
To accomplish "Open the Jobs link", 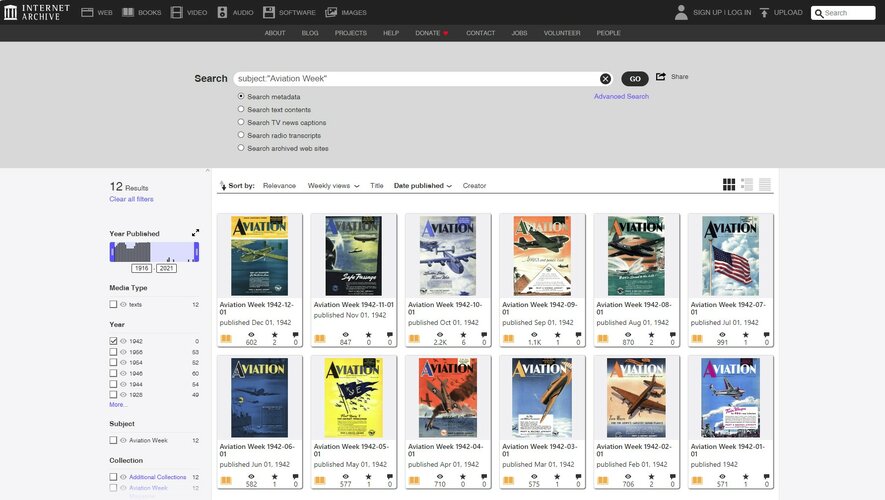I will point(519,33).
